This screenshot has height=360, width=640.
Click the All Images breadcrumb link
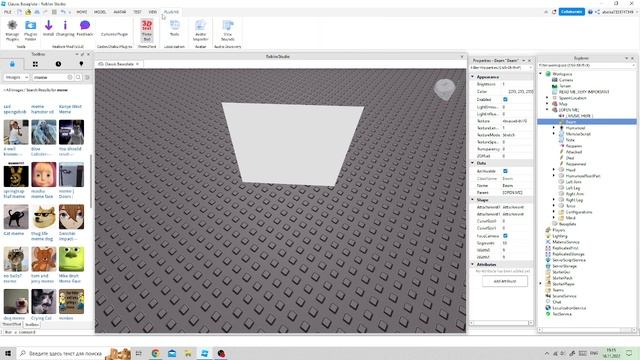13,90
